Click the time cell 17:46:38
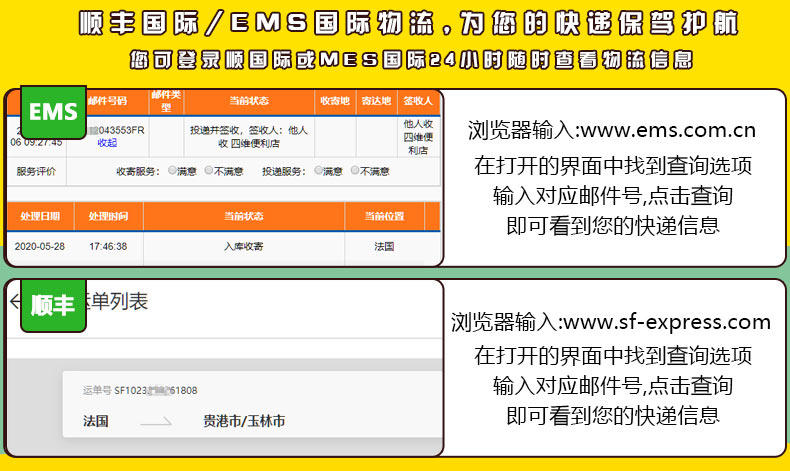This screenshot has width=790, height=471. [x=108, y=246]
